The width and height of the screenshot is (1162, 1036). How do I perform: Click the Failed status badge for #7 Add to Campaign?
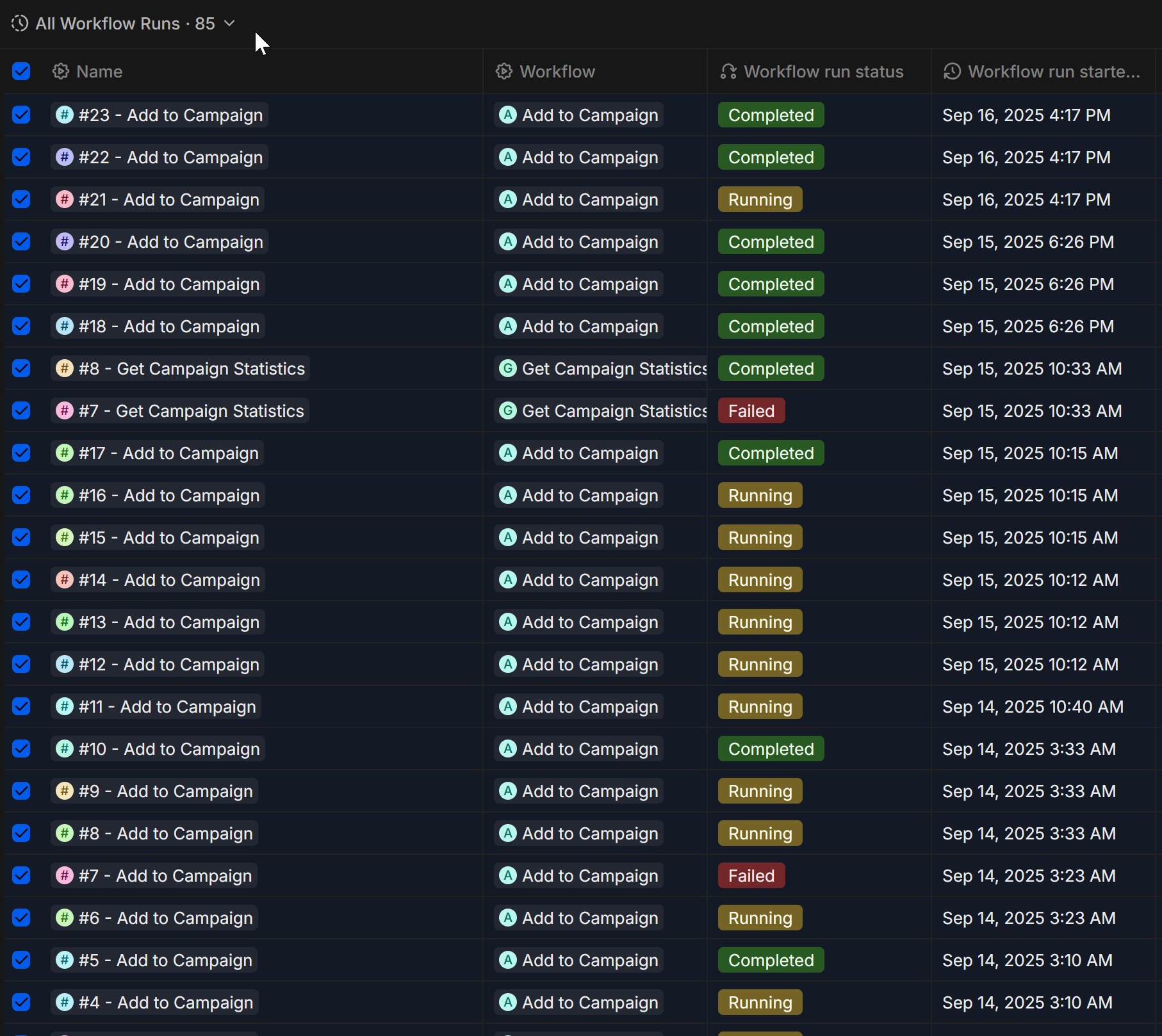(751, 875)
